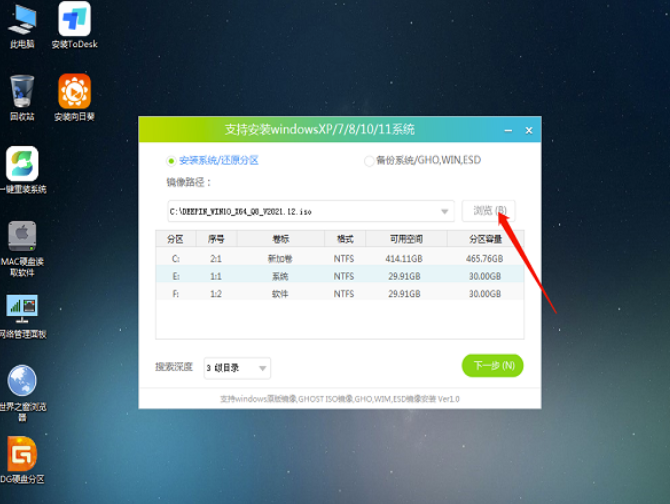Click the 系统 volume label cell
Screen dimensions: 670x504
[x=280, y=276]
